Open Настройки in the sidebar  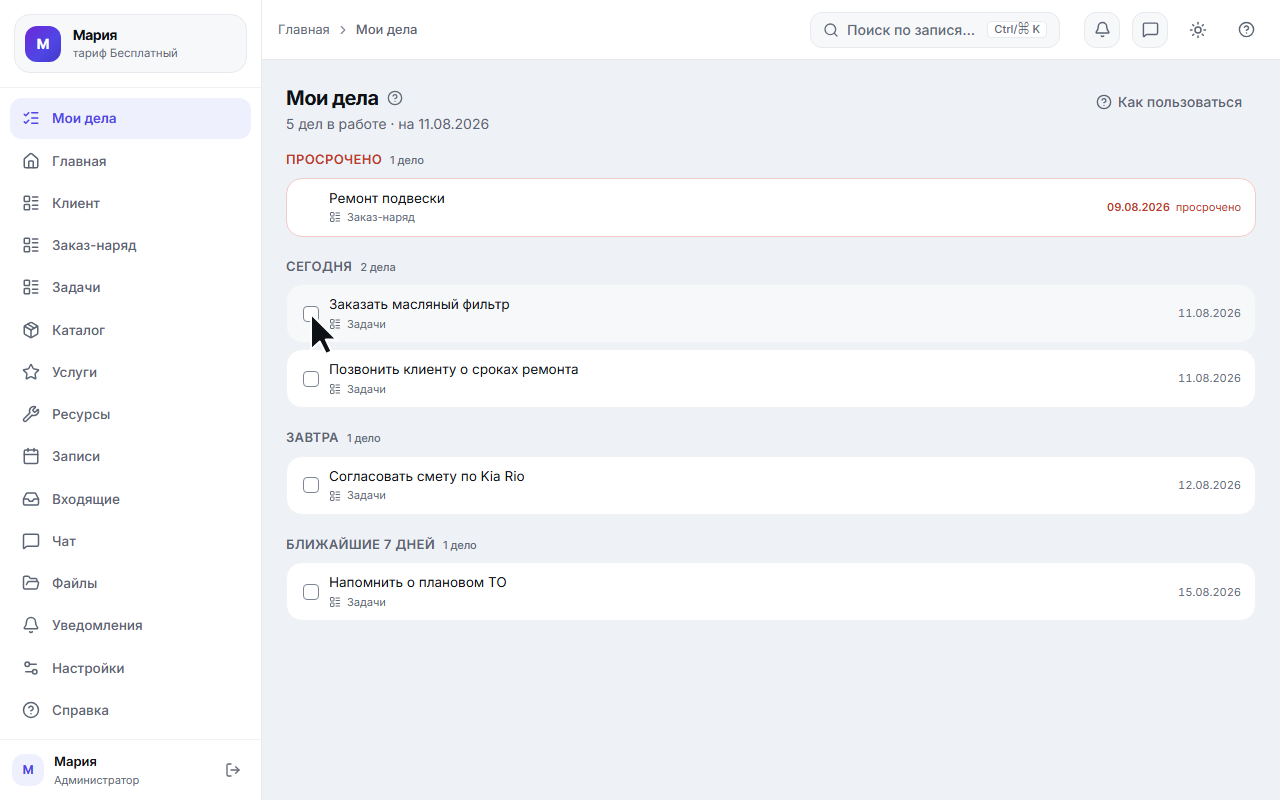click(130, 668)
